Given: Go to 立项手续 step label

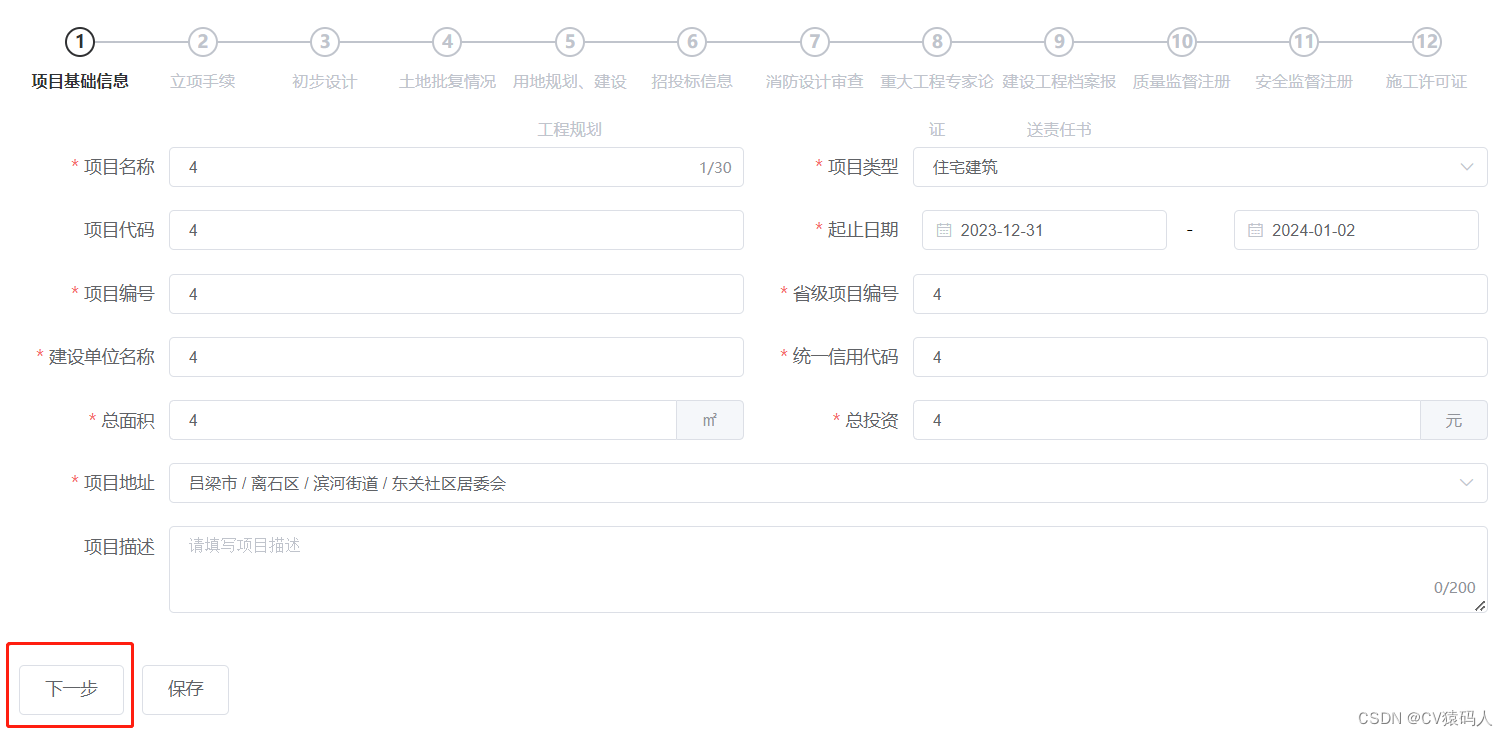Looking at the screenshot, I should point(202,82).
